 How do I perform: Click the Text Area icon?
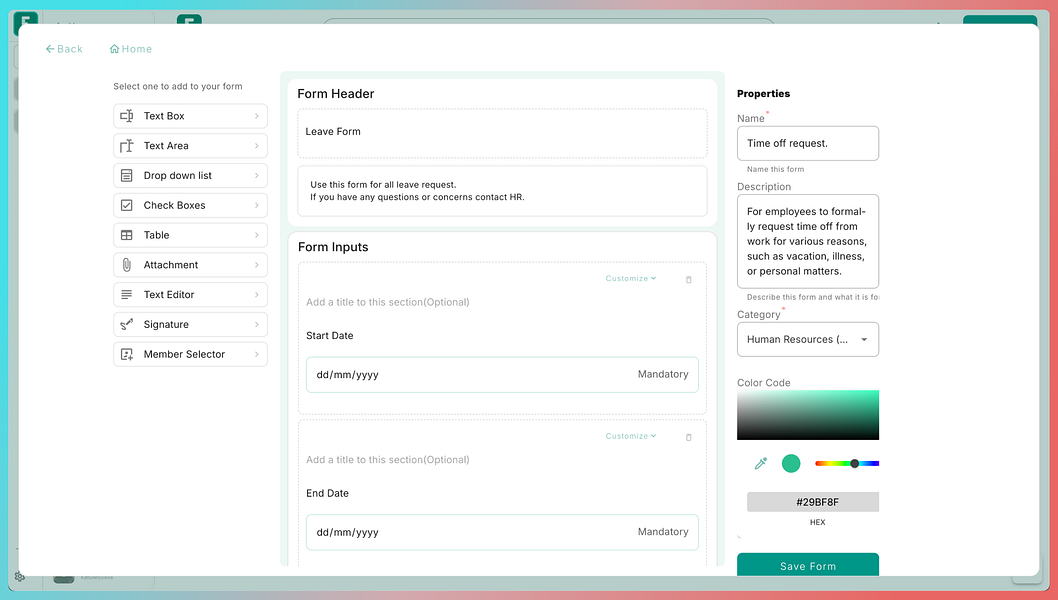tap(126, 146)
